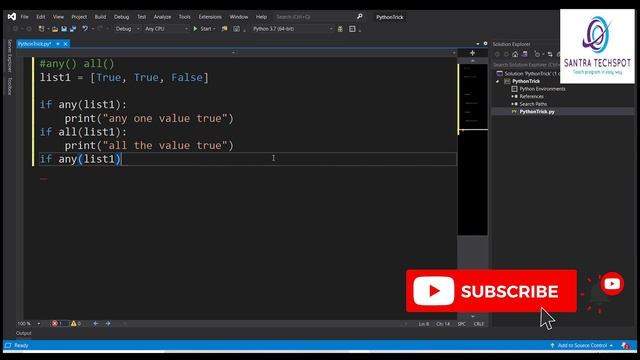Click Solution Explorer pending changes filter icon
Image resolution: width=640 pixels, height=360 pixels.
pos(538,54)
